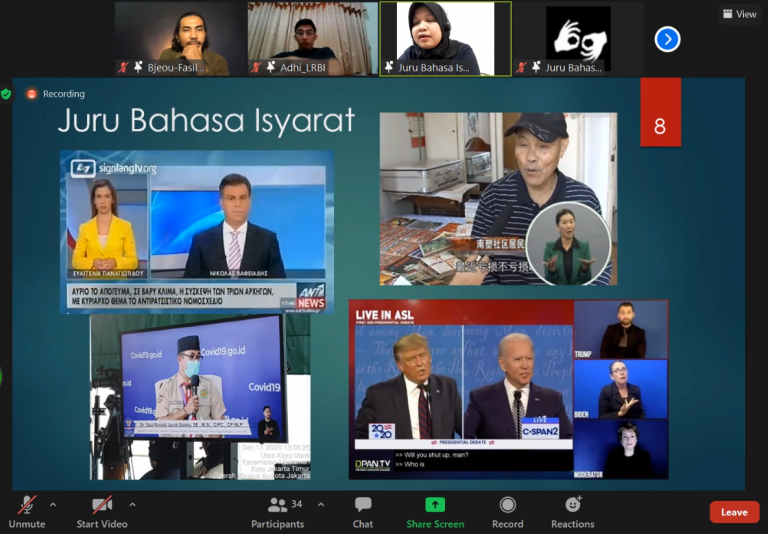Select Adhi_LRBI participant video thumbnail
Image resolution: width=768 pixels, height=534 pixels.
click(x=312, y=39)
